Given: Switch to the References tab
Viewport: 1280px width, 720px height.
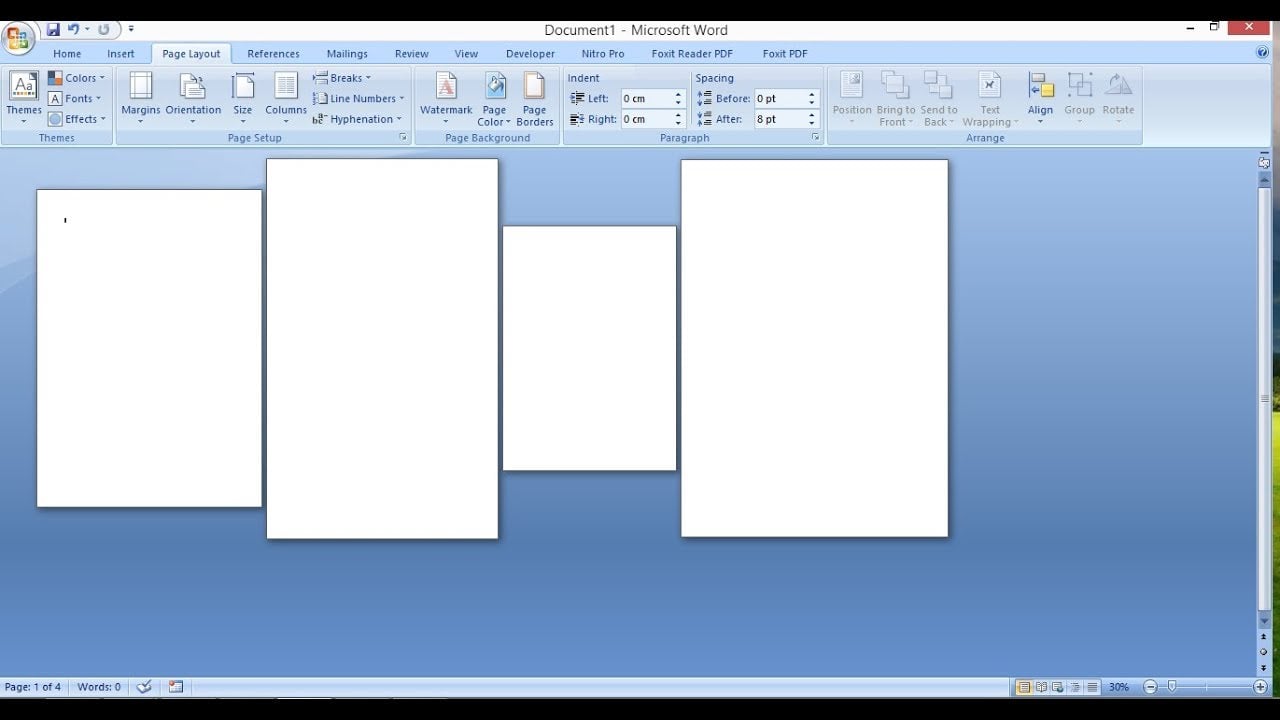Looking at the screenshot, I should pyautogui.click(x=273, y=54).
